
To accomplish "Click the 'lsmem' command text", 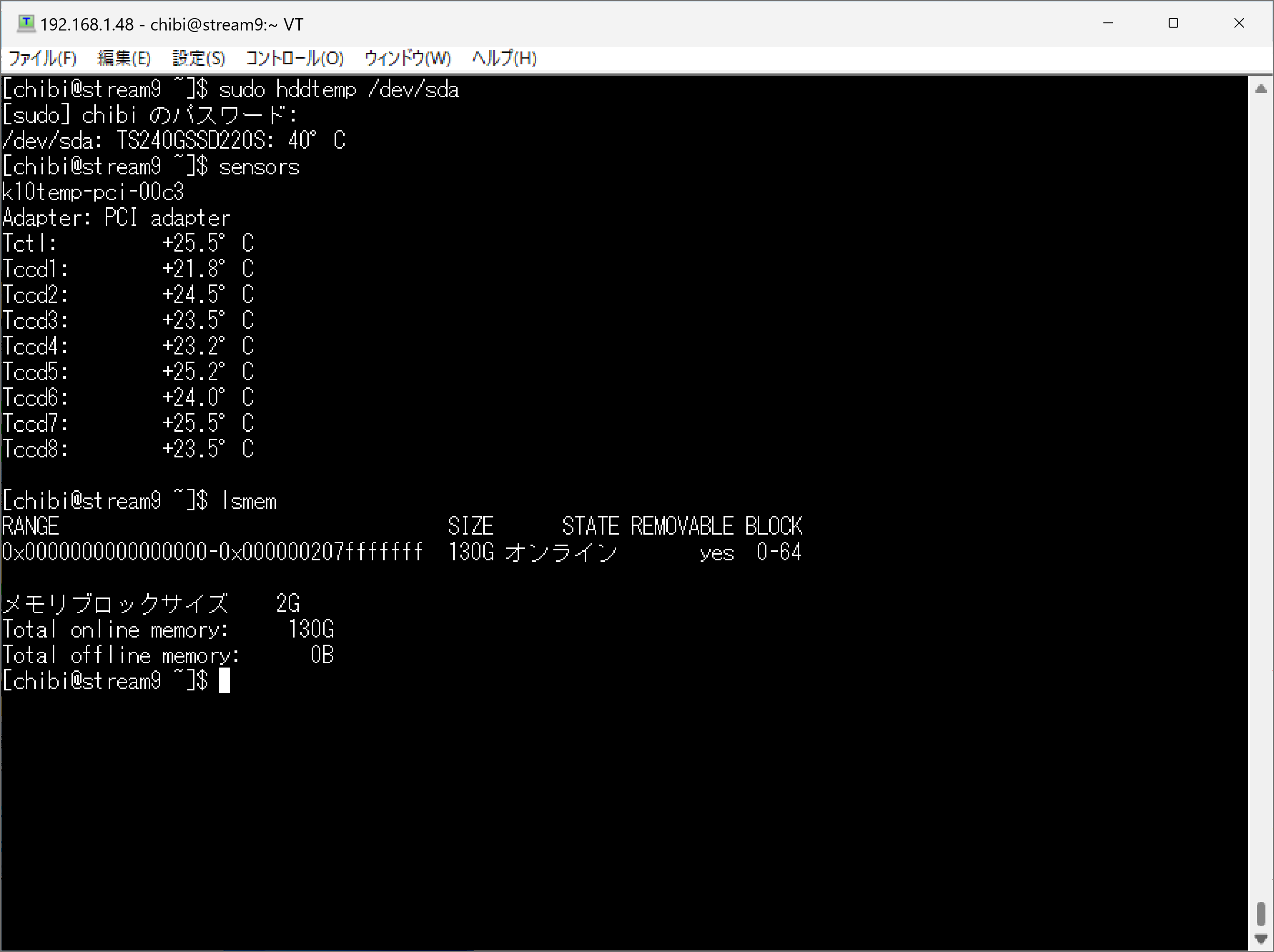I will pos(249,501).
